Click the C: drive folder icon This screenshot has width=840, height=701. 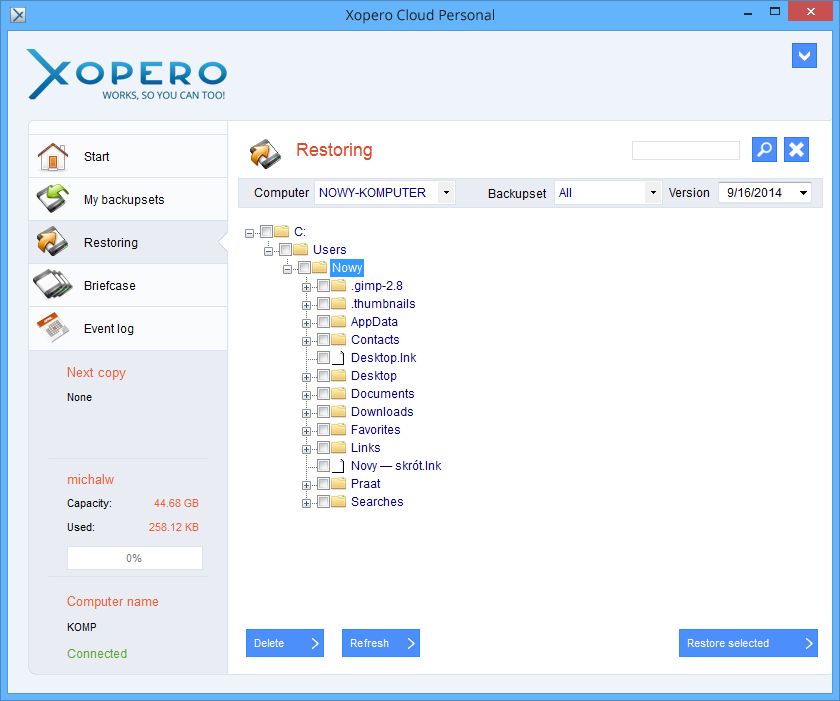pyautogui.click(x=282, y=231)
